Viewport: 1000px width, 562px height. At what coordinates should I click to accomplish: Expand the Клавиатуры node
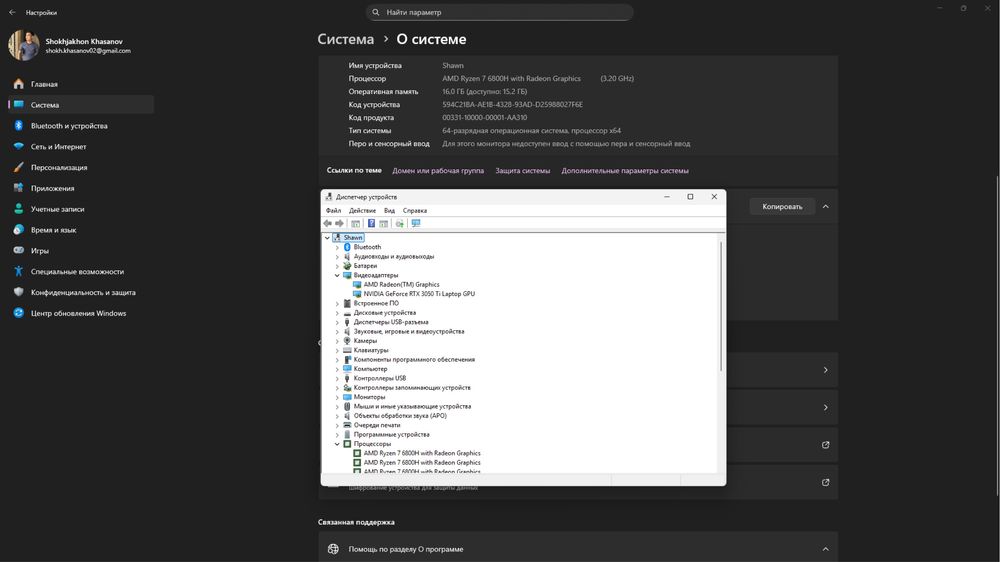337,350
